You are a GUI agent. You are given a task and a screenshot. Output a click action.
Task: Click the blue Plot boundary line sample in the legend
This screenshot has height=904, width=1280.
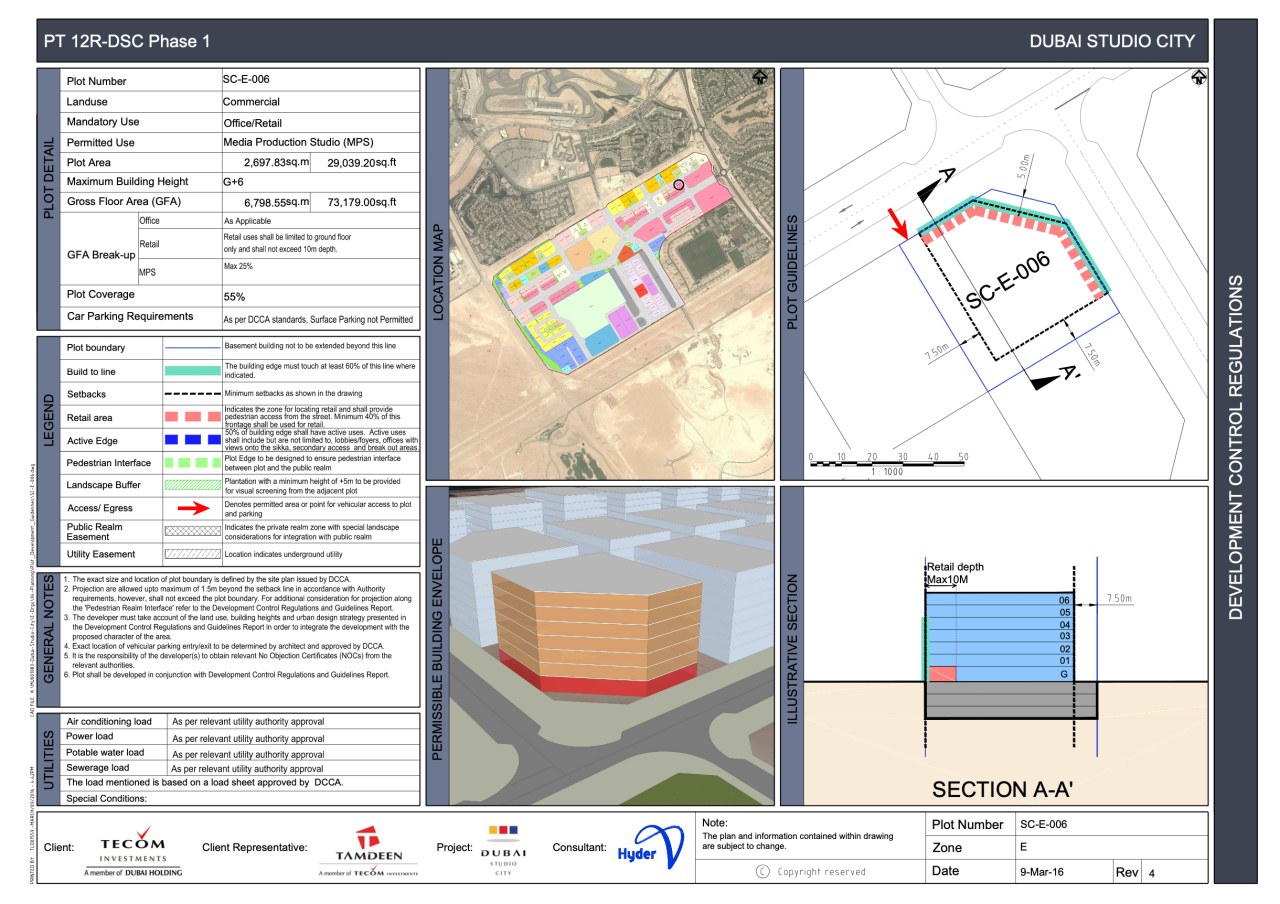(x=191, y=348)
